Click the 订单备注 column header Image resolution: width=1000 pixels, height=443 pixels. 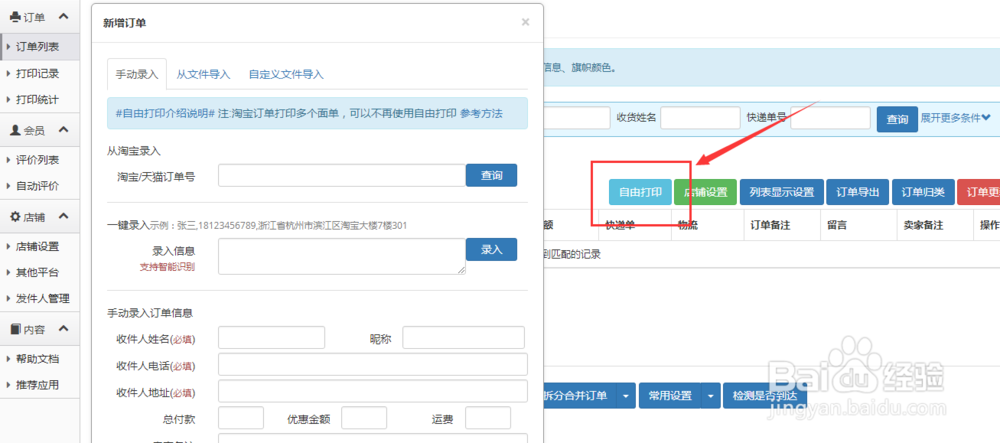point(770,225)
